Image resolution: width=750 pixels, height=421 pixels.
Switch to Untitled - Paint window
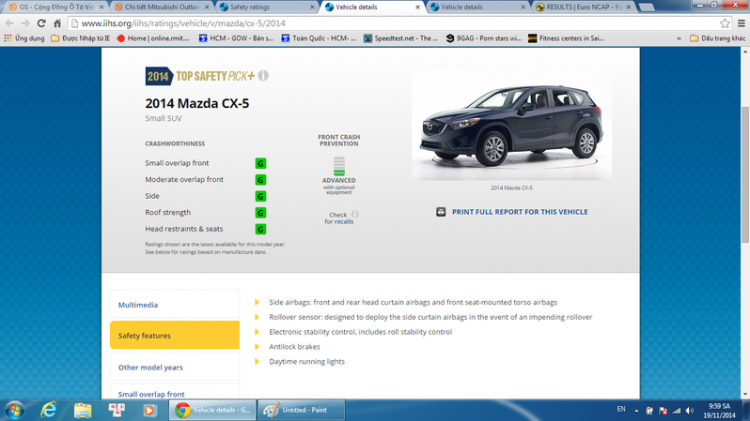301,410
